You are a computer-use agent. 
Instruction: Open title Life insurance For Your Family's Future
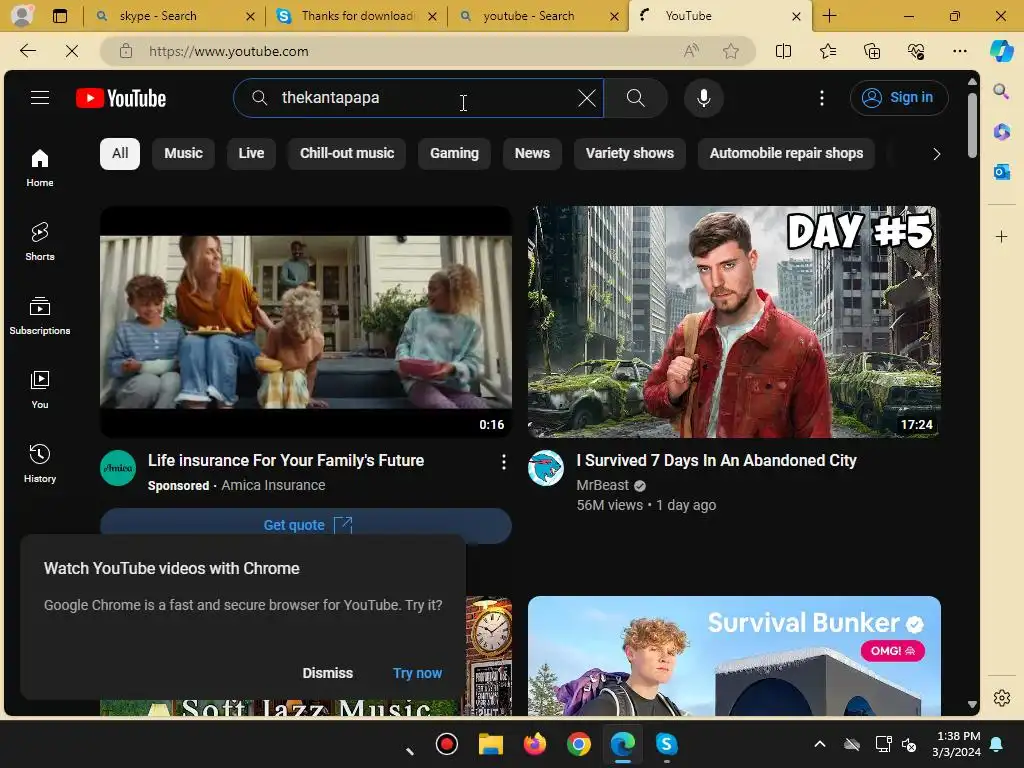[286, 460]
